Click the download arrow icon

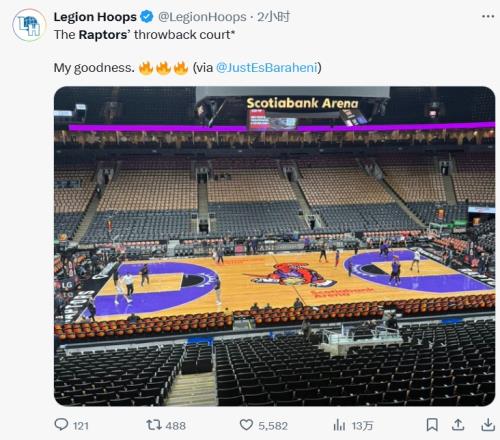coord(488,425)
